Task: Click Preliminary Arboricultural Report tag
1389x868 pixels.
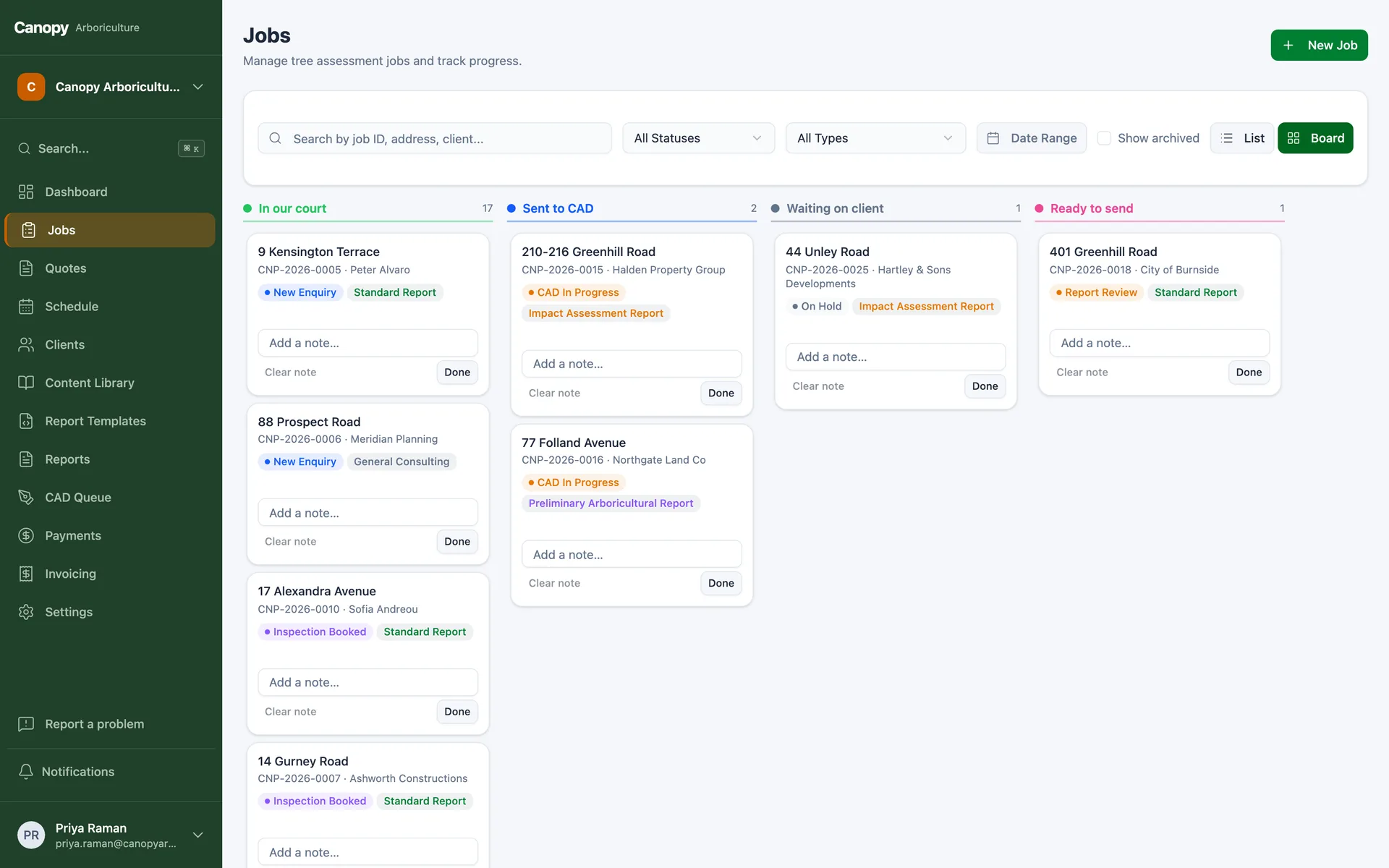Action: pos(611,503)
